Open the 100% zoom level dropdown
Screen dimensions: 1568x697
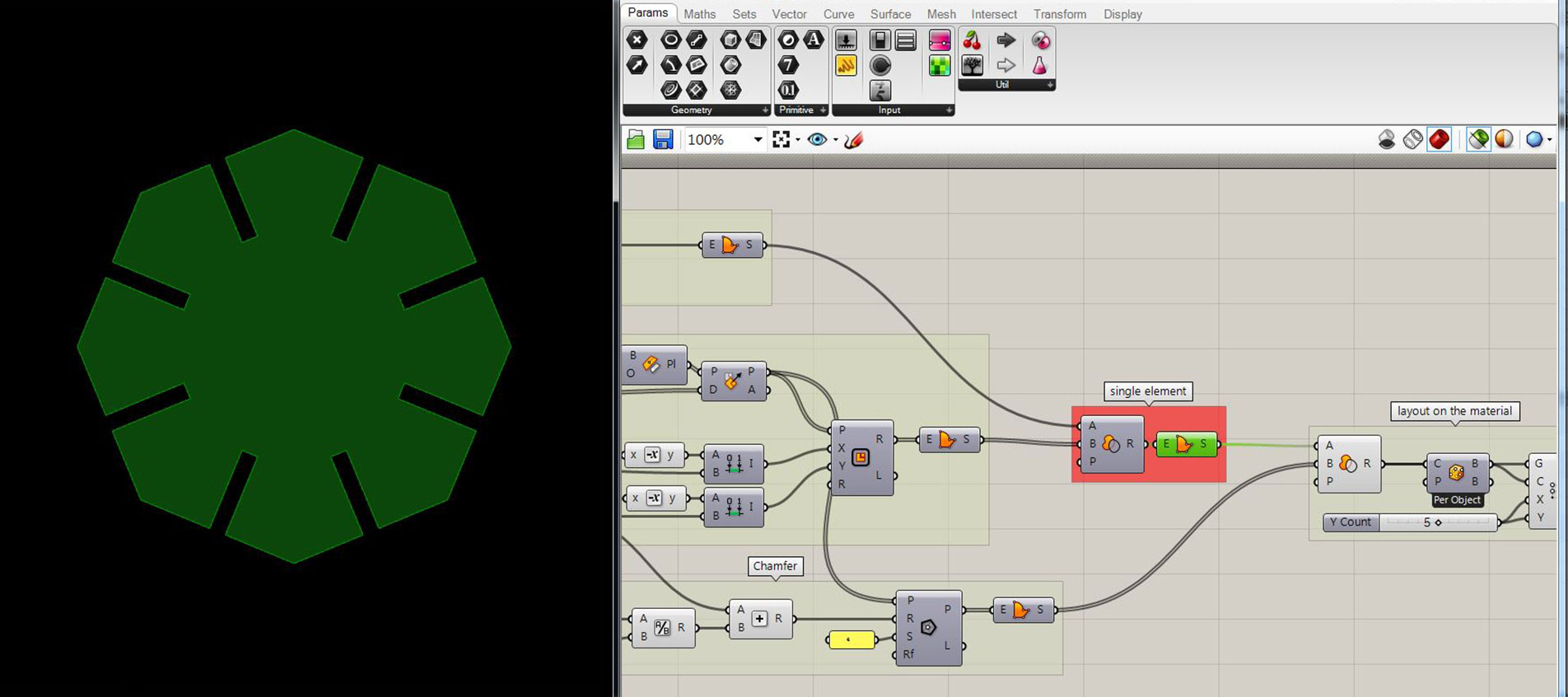tap(758, 139)
